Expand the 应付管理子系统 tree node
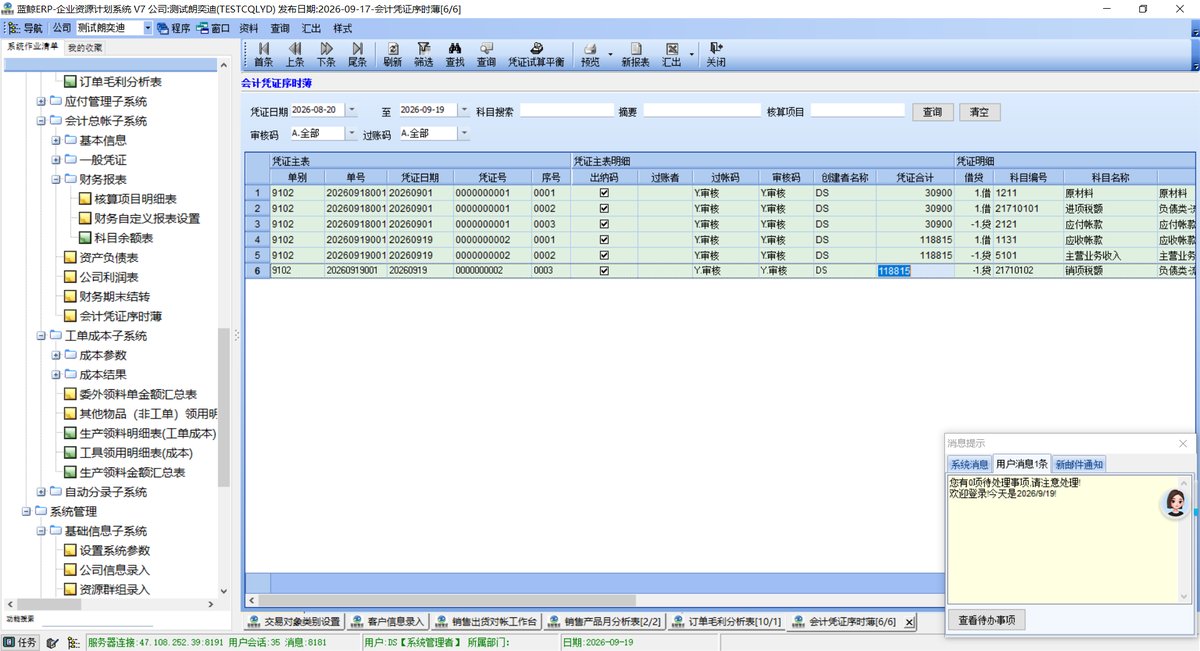The width and height of the screenshot is (1200, 651). click(x=41, y=101)
